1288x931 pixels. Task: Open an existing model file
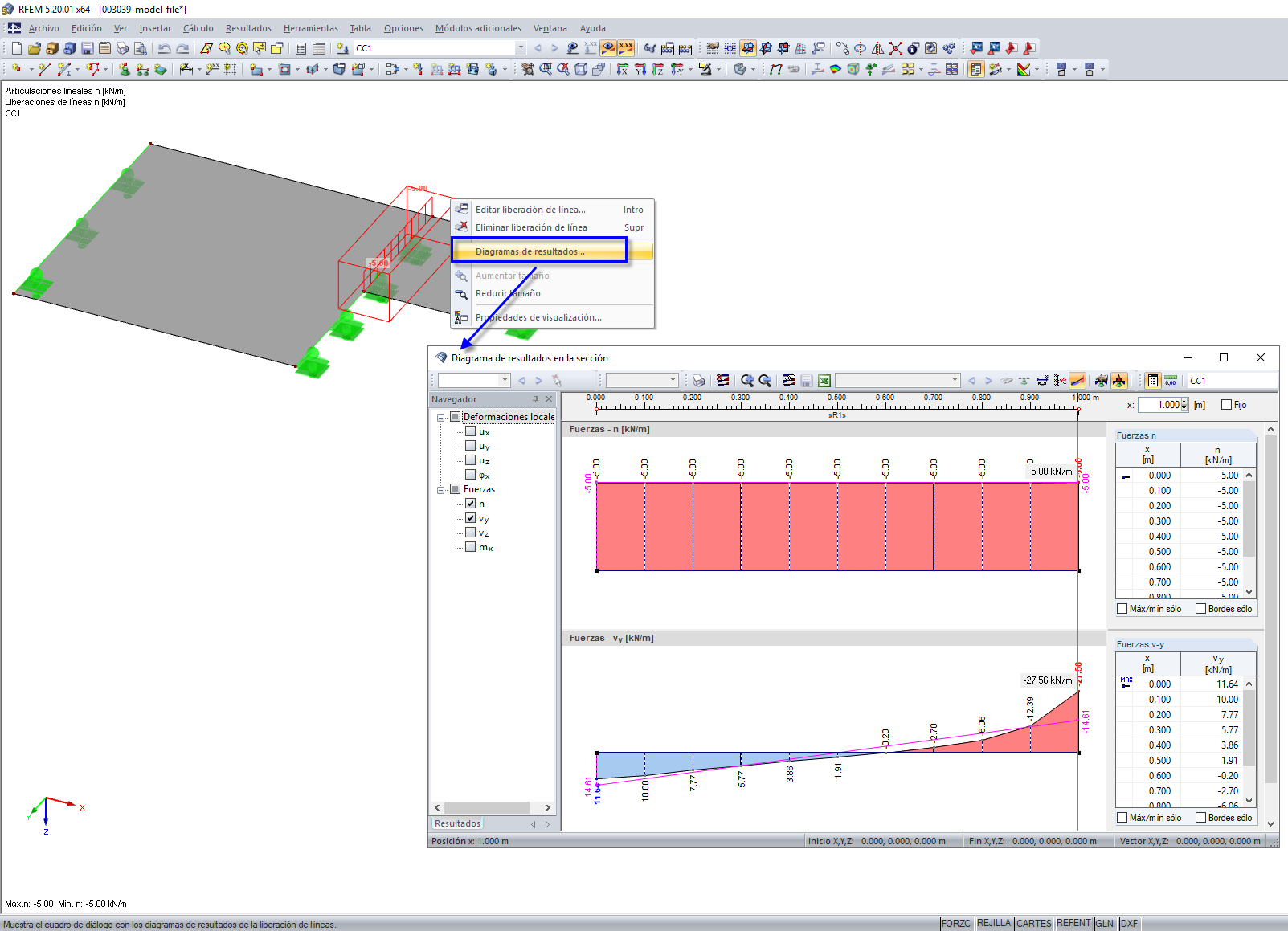[35, 48]
